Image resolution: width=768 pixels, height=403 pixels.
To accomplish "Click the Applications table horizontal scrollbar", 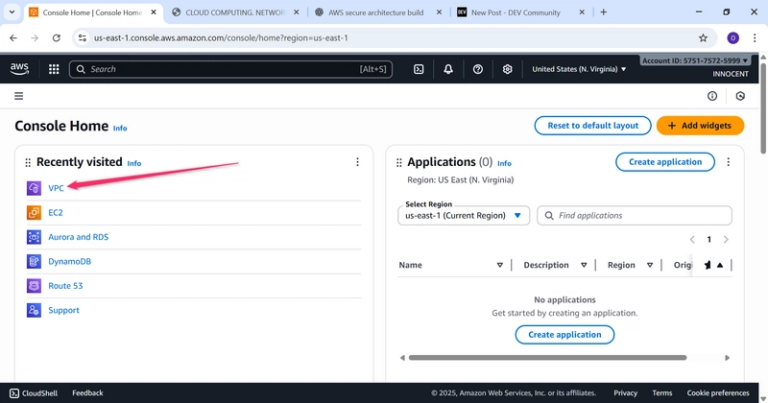I will tap(548, 357).
